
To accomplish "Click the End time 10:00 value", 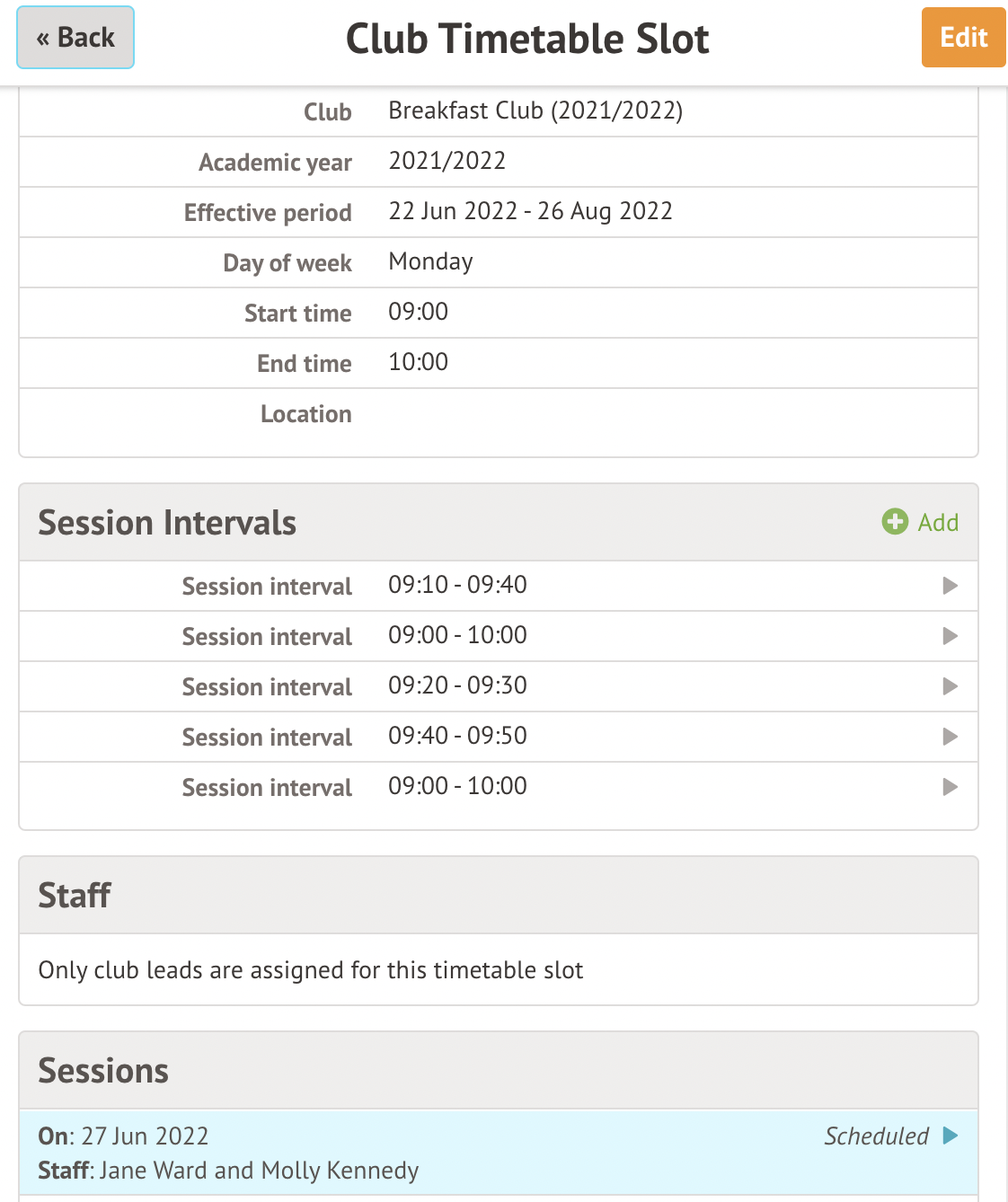I will pyautogui.click(x=418, y=362).
